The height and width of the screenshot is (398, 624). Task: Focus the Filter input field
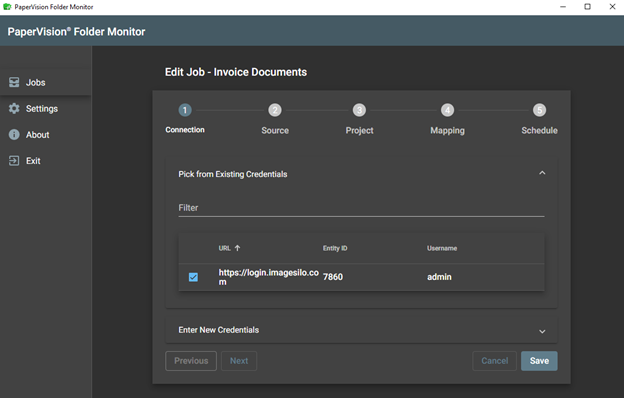click(361, 208)
